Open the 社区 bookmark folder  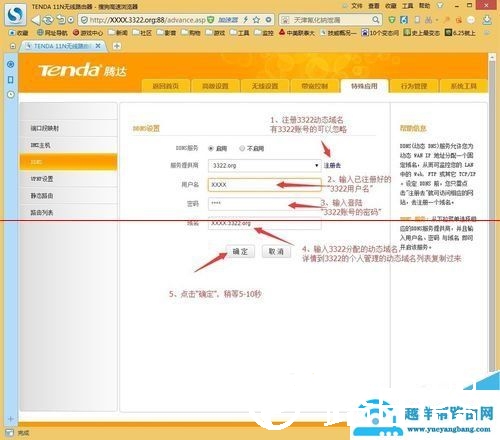point(142,33)
